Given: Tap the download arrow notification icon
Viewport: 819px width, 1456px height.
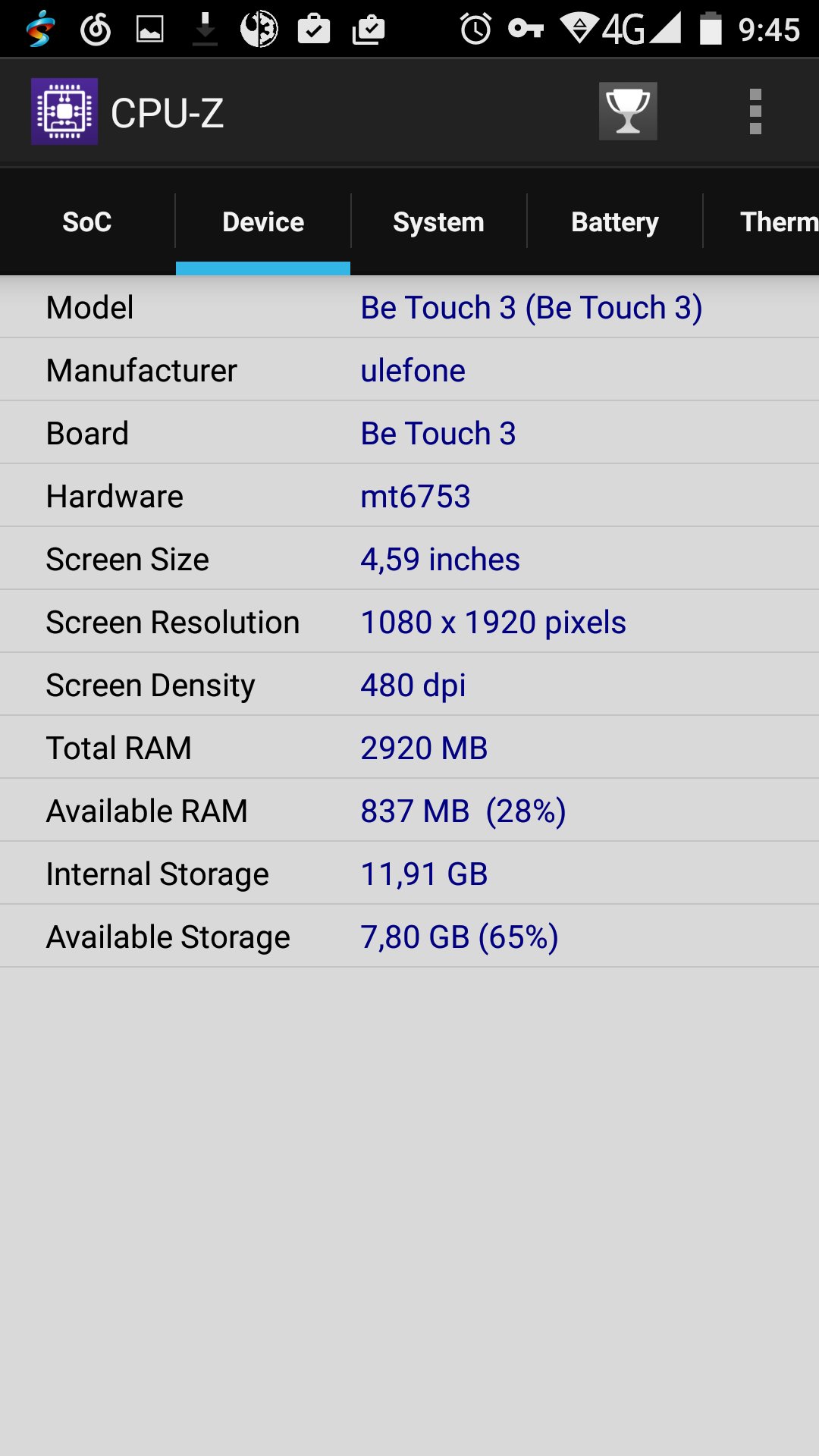Looking at the screenshot, I should 205,29.
